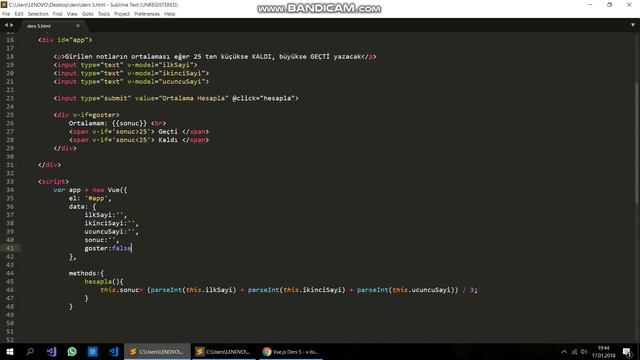Click the next tab arrow

click(x=11, y=25)
